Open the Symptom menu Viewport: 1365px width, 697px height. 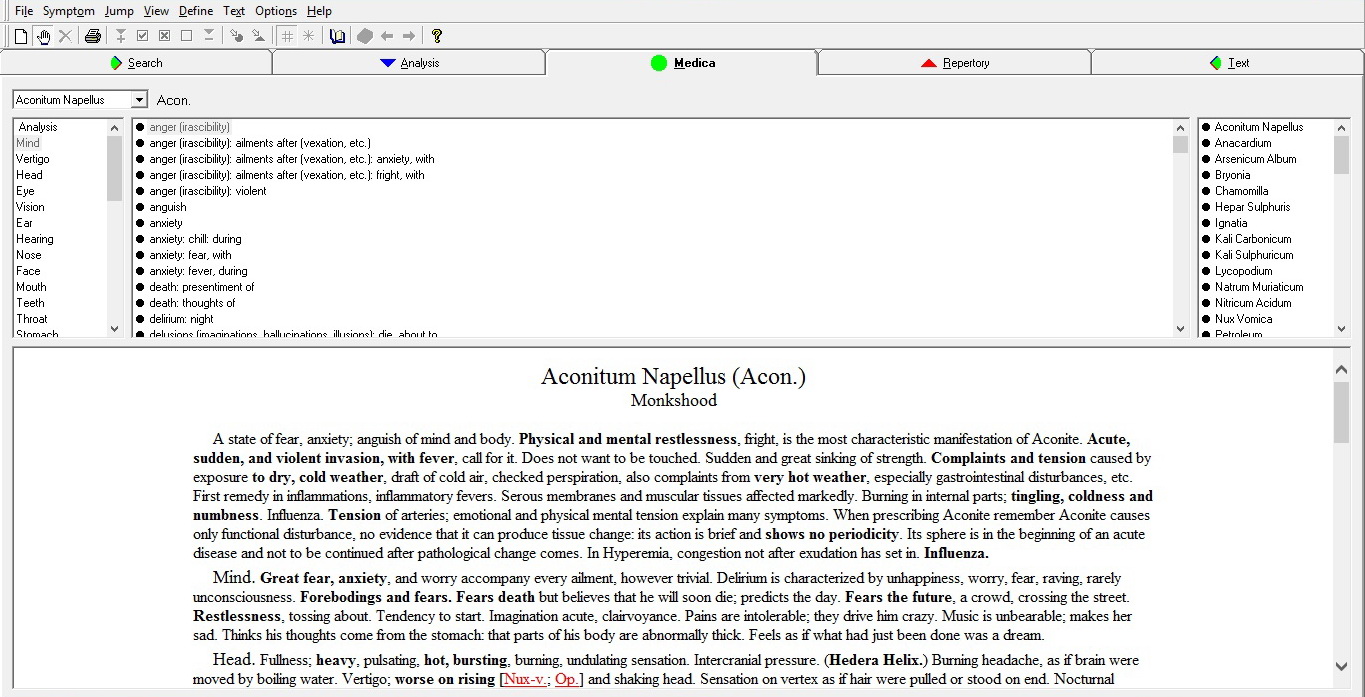click(69, 11)
